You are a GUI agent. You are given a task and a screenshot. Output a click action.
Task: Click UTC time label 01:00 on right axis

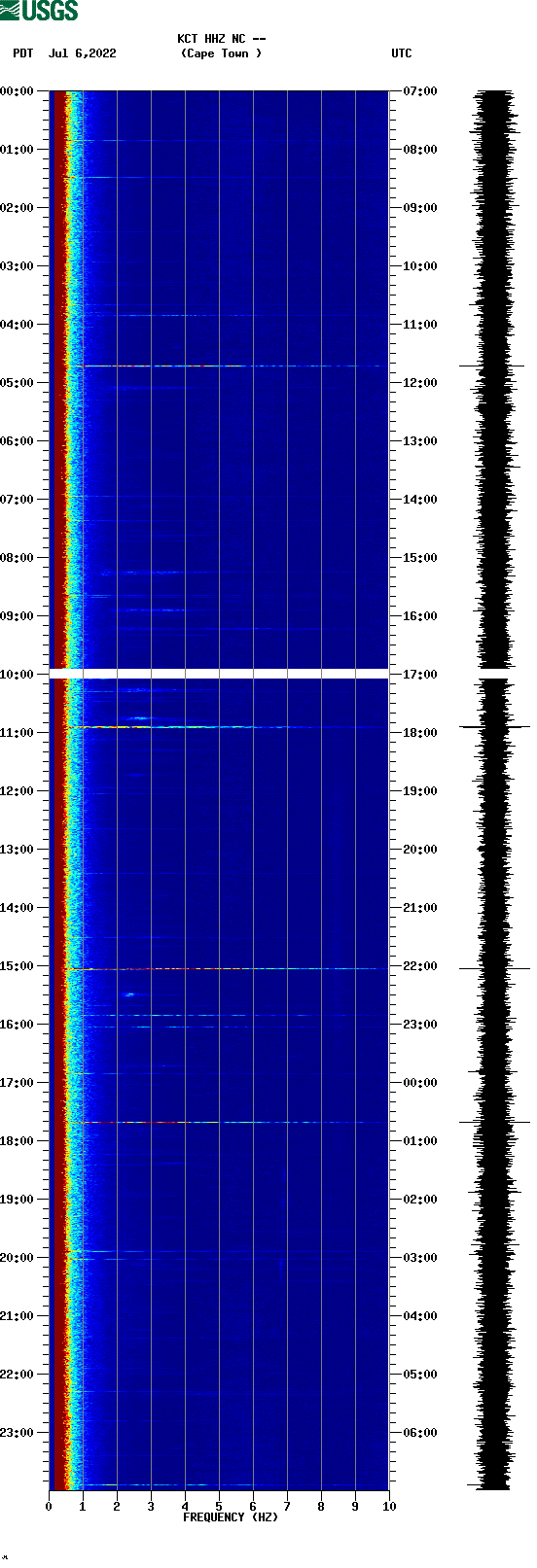click(420, 1141)
